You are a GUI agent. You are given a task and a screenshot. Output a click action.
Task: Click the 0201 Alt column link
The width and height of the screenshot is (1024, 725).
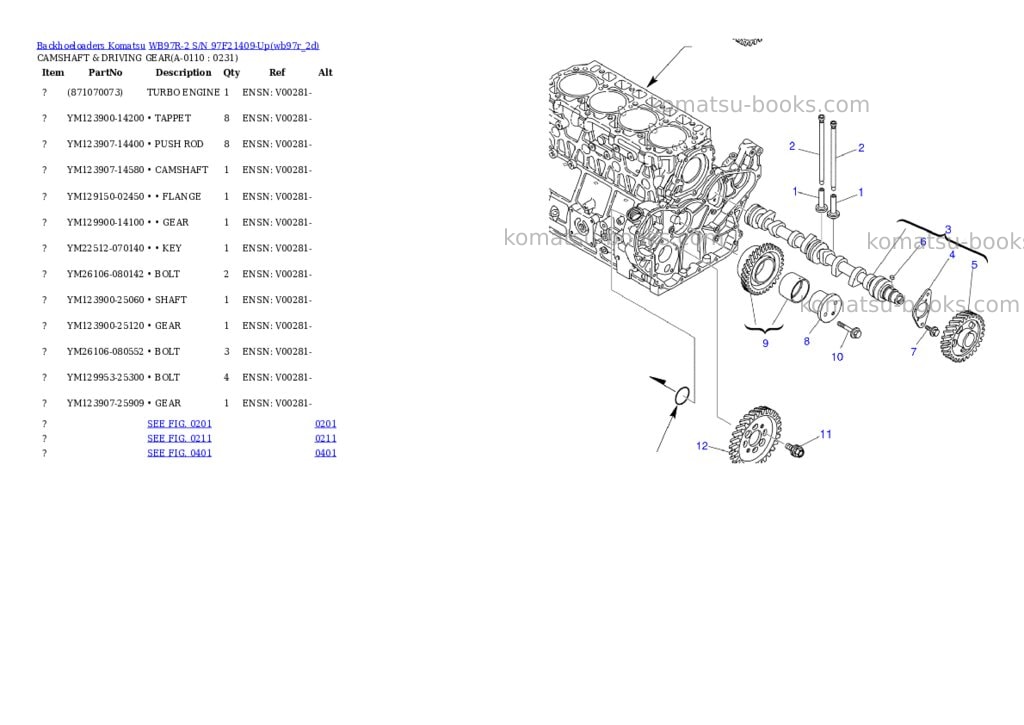coord(326,424)
